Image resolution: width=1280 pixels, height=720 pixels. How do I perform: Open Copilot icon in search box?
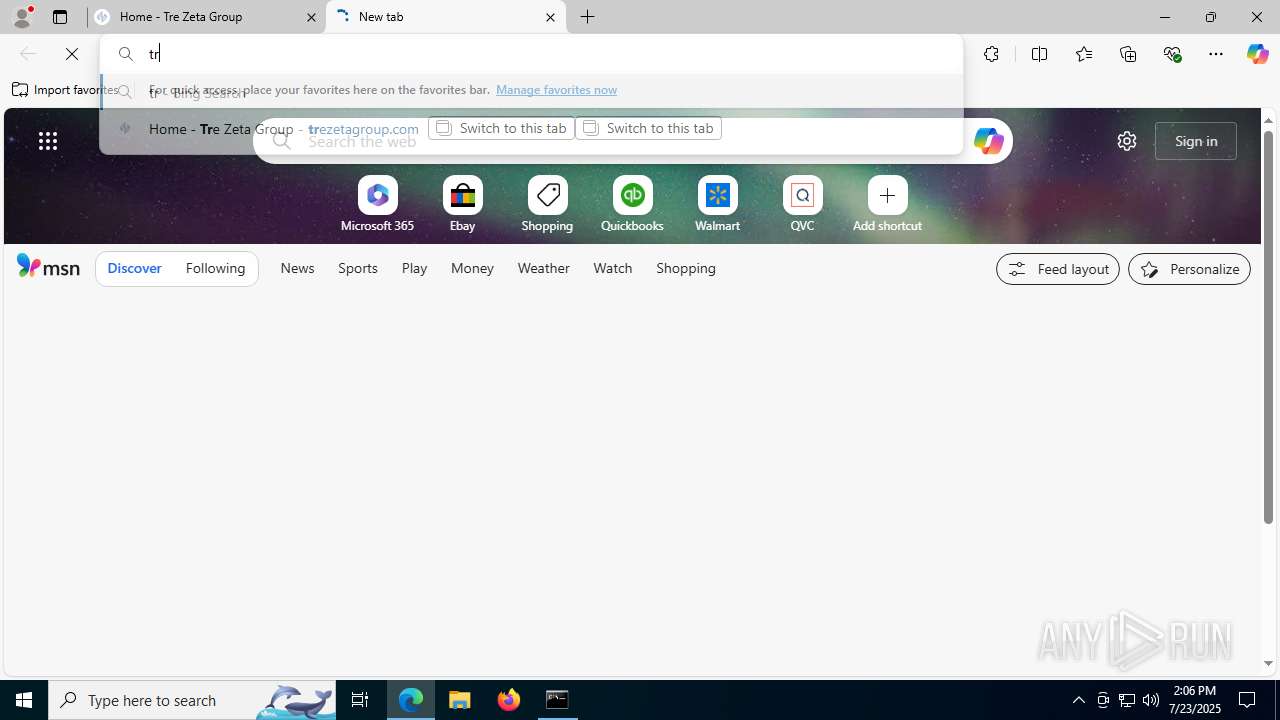tap(988, 141)
